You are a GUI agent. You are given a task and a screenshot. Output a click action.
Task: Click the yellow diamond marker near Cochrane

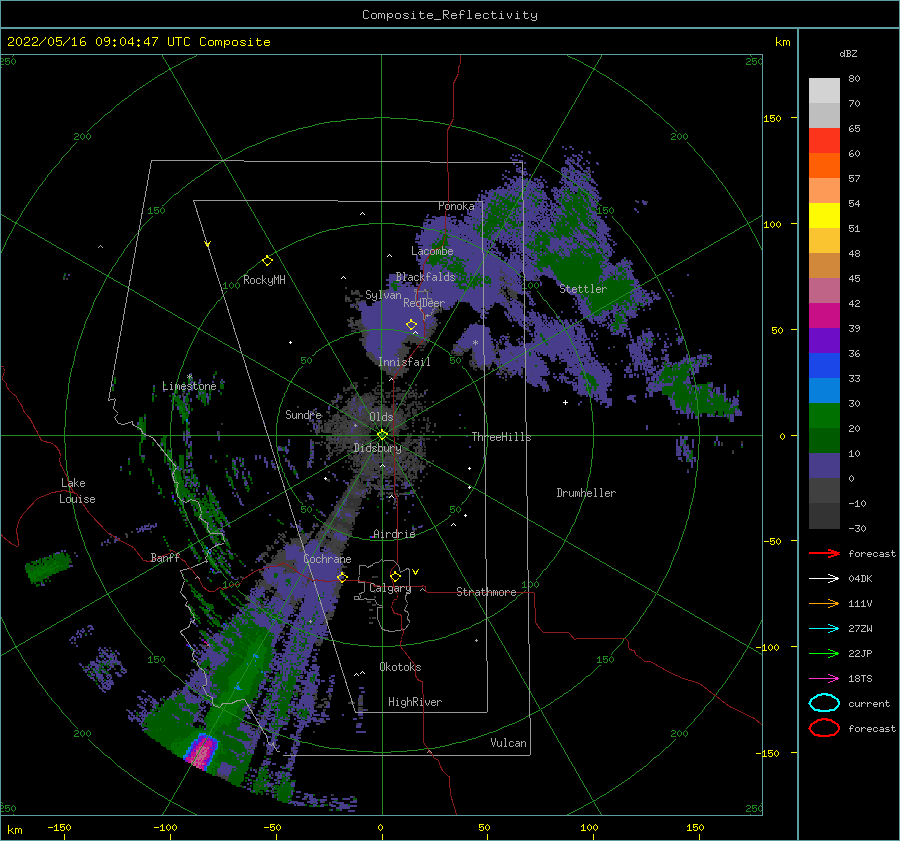pyautogui.click(x=343, y=577)
